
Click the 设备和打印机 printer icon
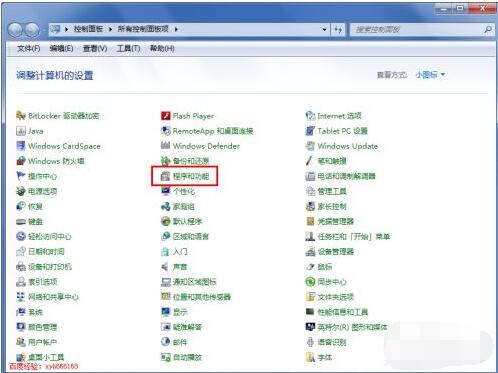[x=21, y=267]
